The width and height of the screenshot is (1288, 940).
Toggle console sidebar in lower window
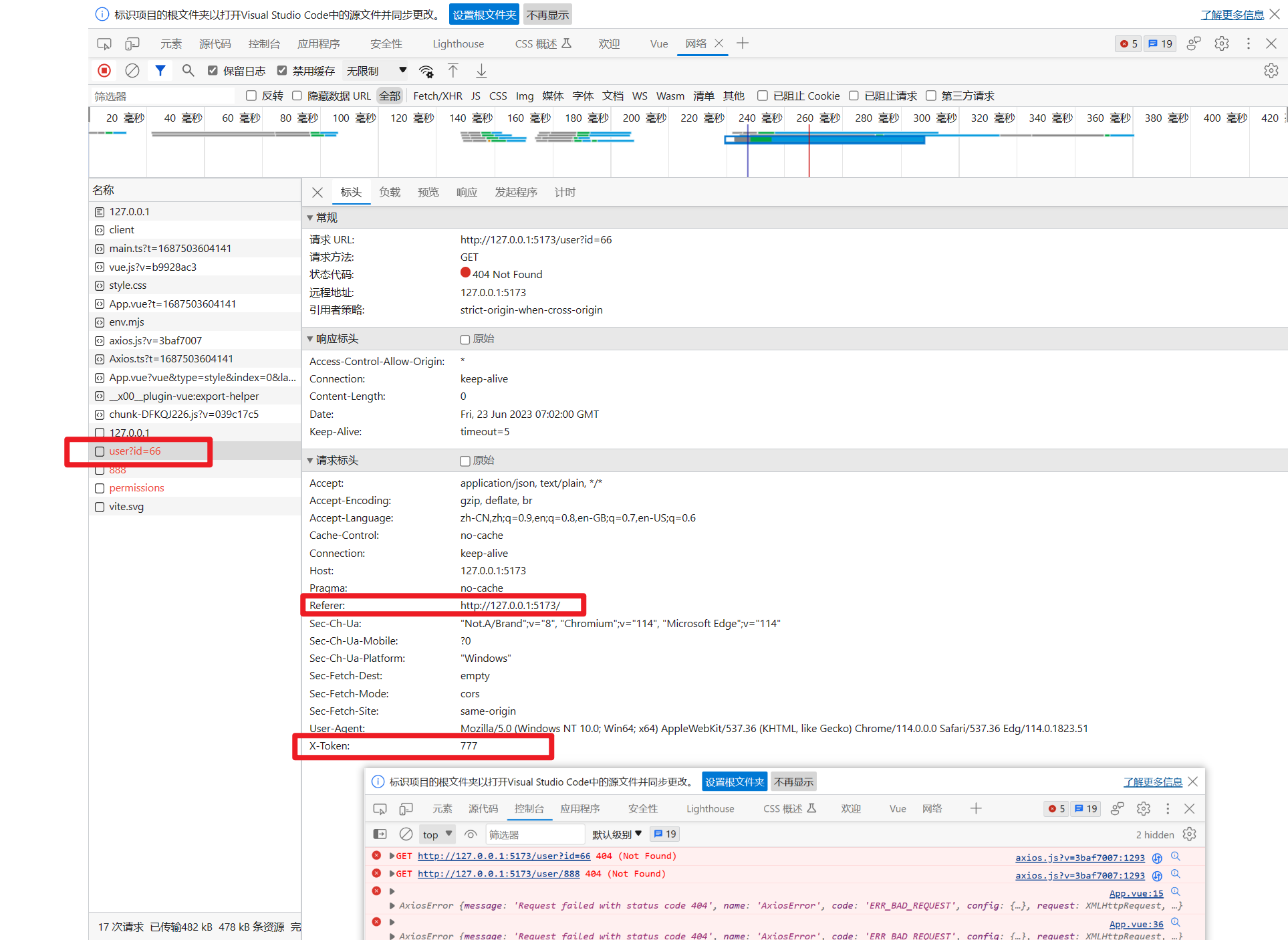(x=380, y=834)
